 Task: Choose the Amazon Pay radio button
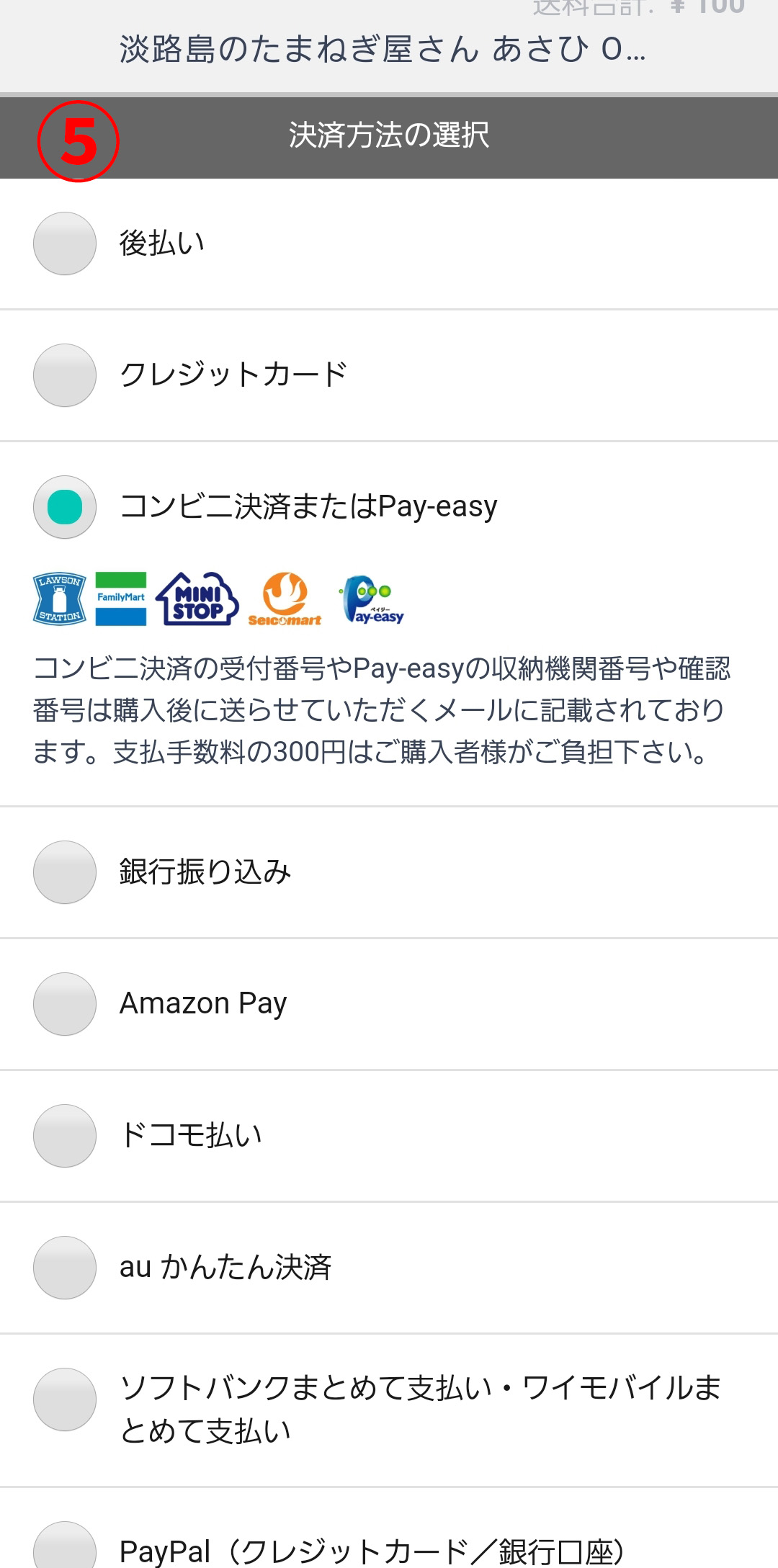click(65, 1004)
